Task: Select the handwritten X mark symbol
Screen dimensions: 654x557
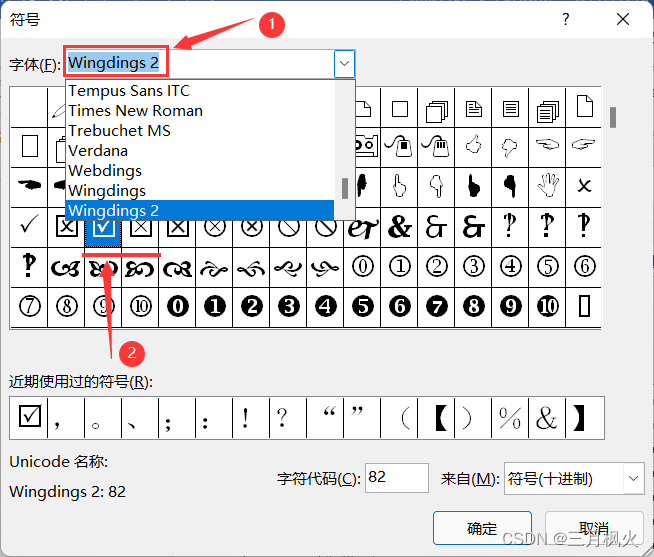Action: pos(584,186)
